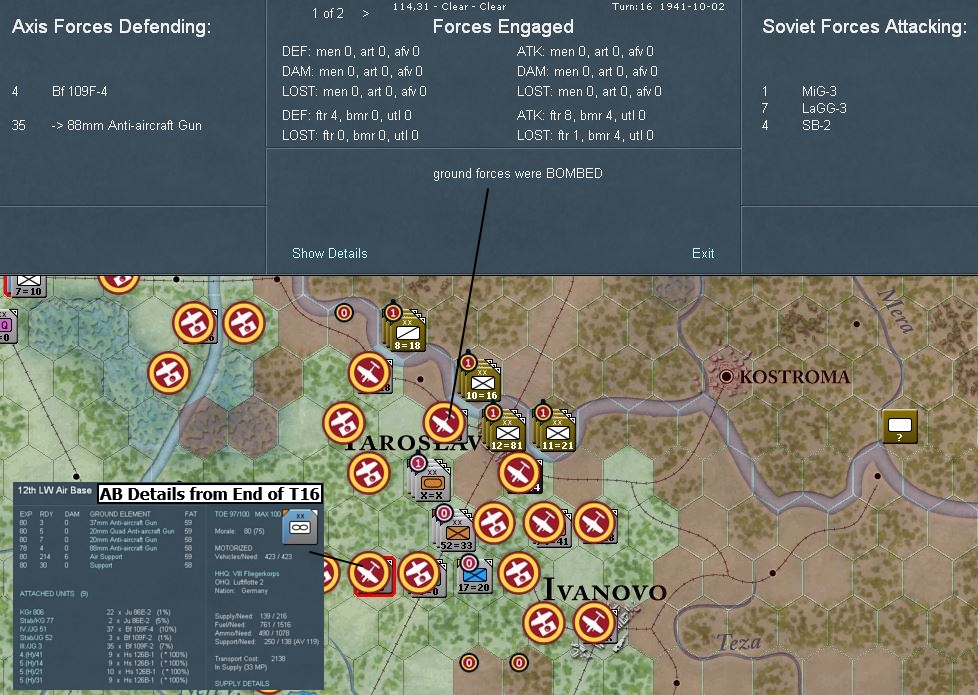Click the '12th LW Air Base' panel title
Screen dimensions: 978x695
pos(54,490)
